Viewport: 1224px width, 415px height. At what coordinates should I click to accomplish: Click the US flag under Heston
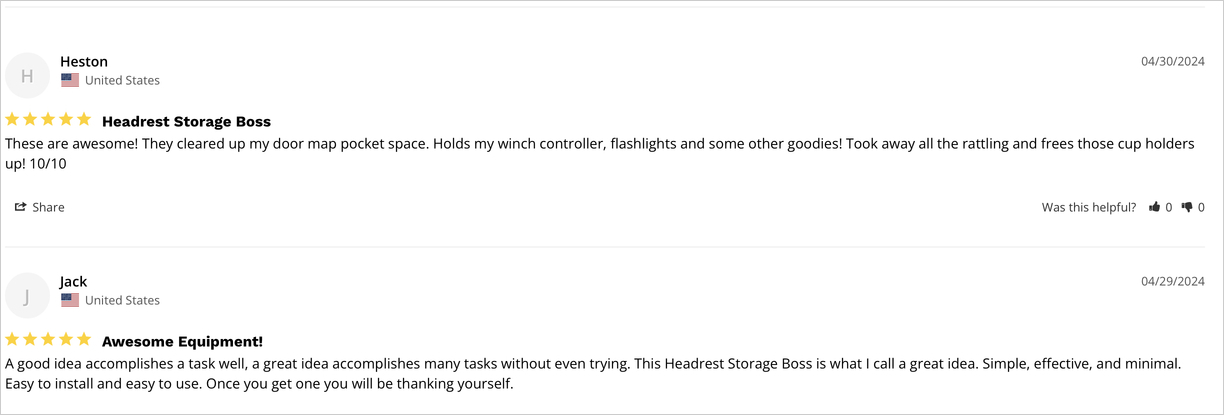69,80
